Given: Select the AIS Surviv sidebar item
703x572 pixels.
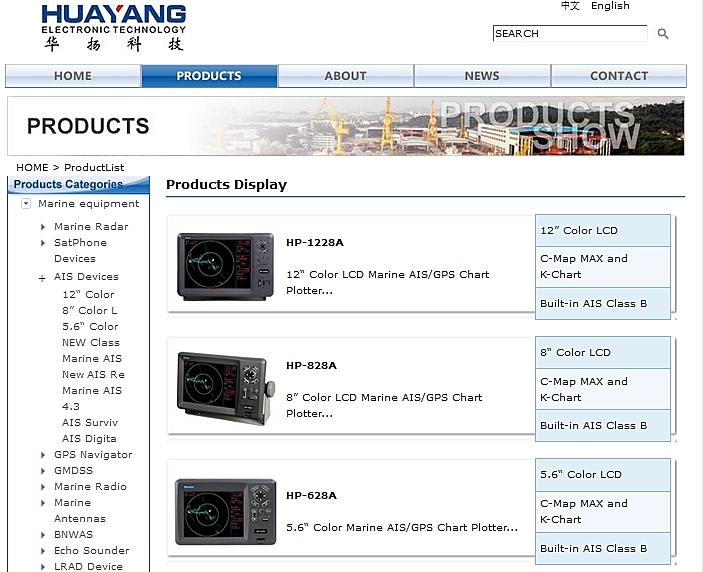Looking at the screenshot, I should coord(90,423).
